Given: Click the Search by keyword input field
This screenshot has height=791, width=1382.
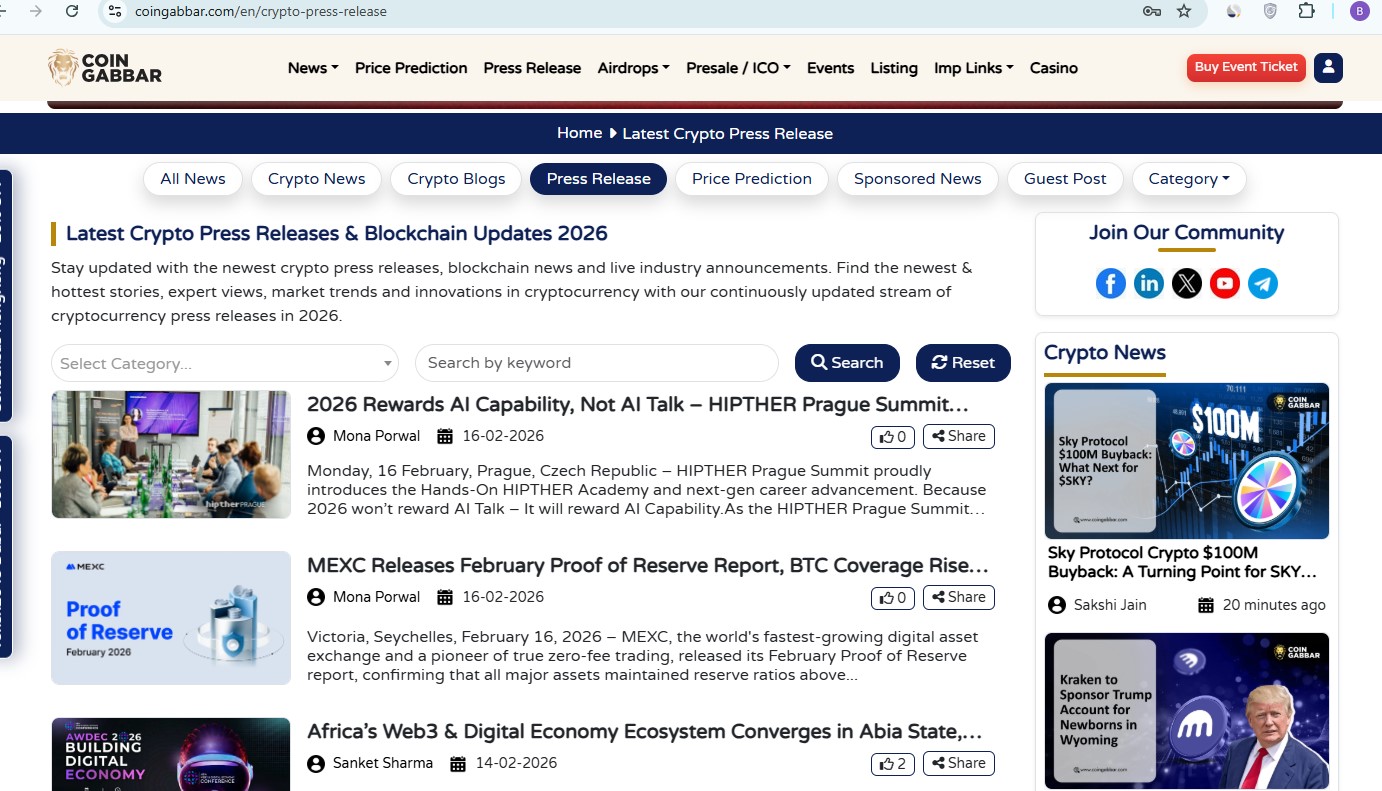Looking at the screenshot, I should (x=596, y=363).
